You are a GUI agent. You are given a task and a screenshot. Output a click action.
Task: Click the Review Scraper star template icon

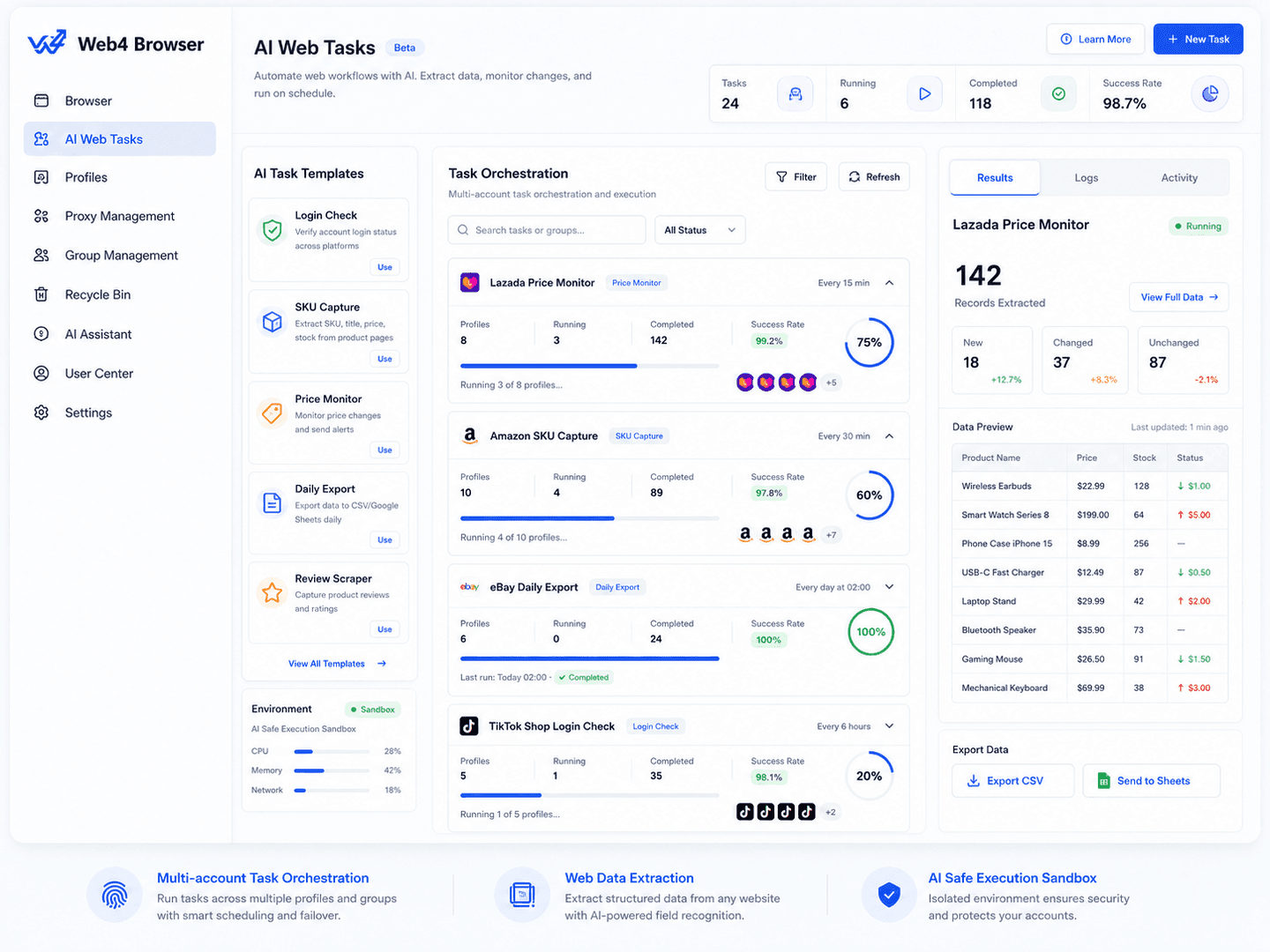[273, 592]
